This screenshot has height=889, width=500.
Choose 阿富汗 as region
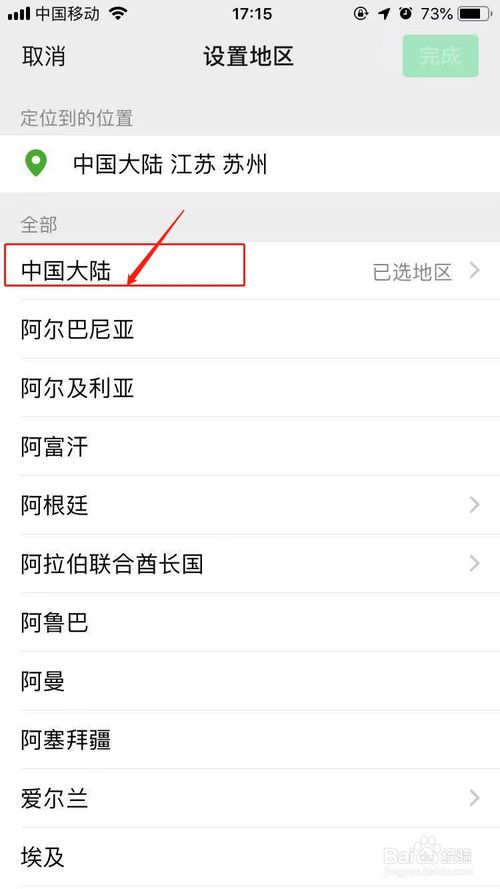pyautogui.click(x=250, y=447)
